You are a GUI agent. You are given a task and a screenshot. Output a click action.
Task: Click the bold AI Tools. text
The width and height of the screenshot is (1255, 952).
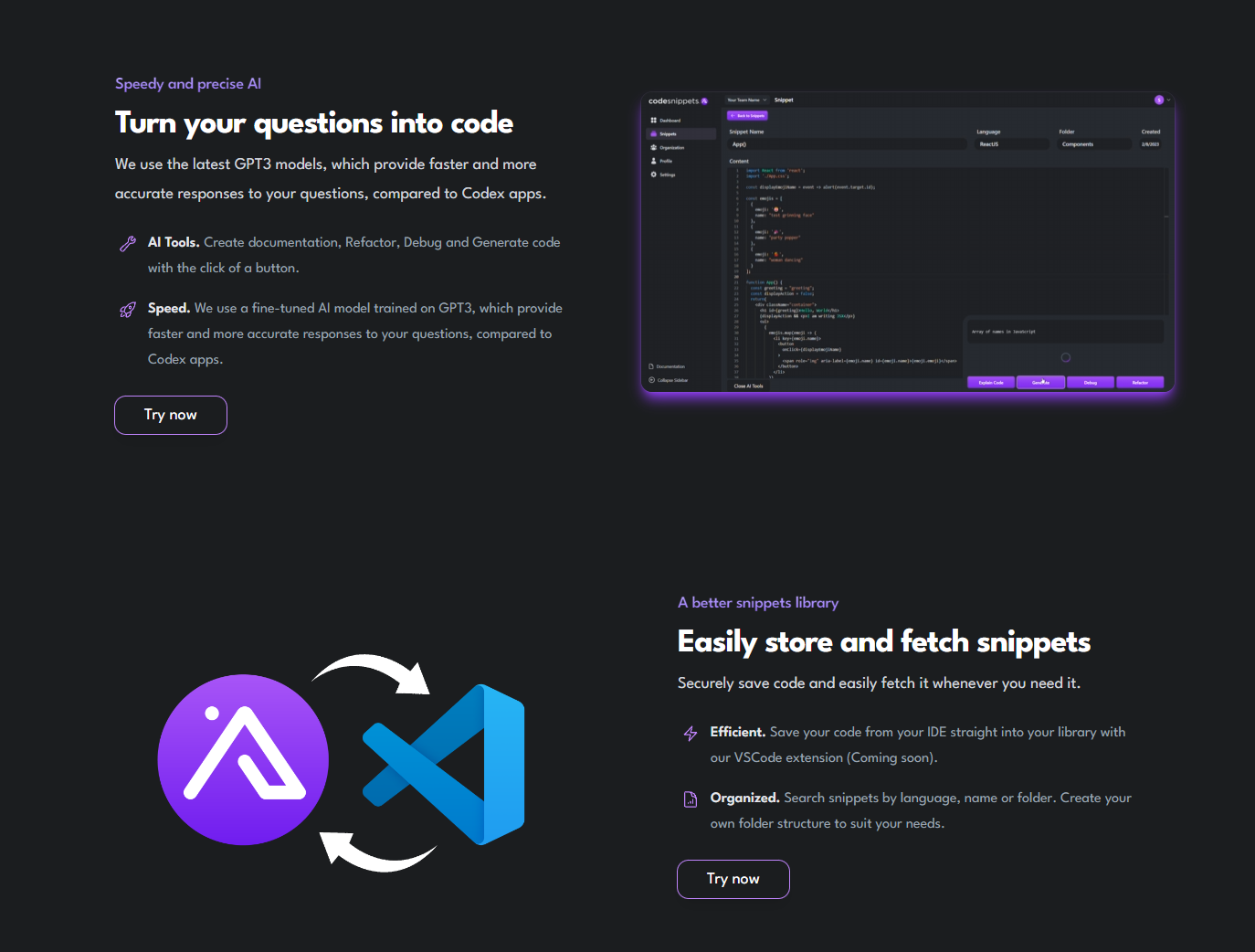pos(174,242)
